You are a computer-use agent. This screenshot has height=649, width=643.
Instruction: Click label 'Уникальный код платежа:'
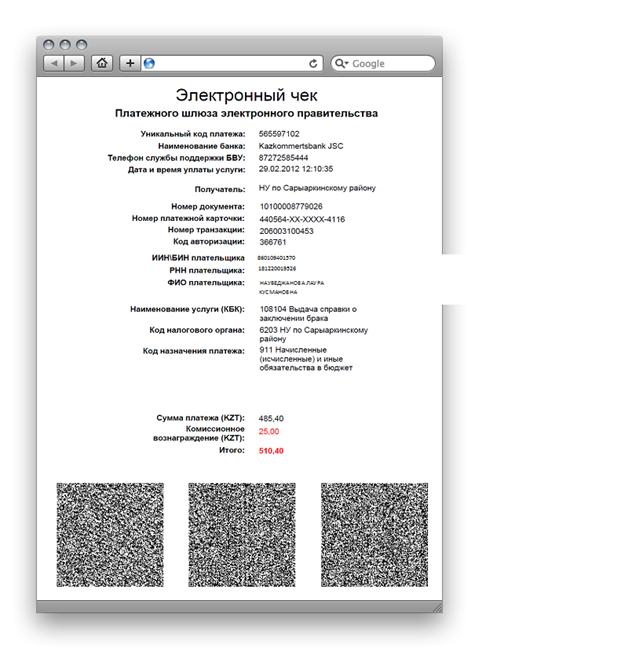(x=193, y=134)
